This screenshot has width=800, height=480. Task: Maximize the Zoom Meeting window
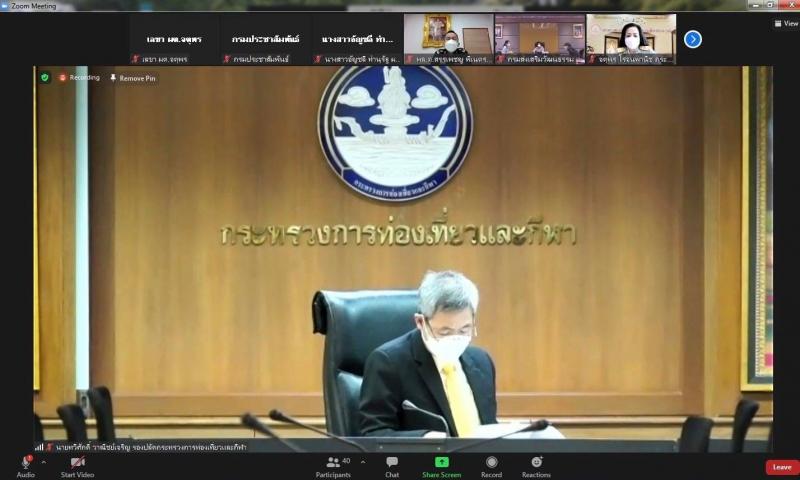[770, 5]
